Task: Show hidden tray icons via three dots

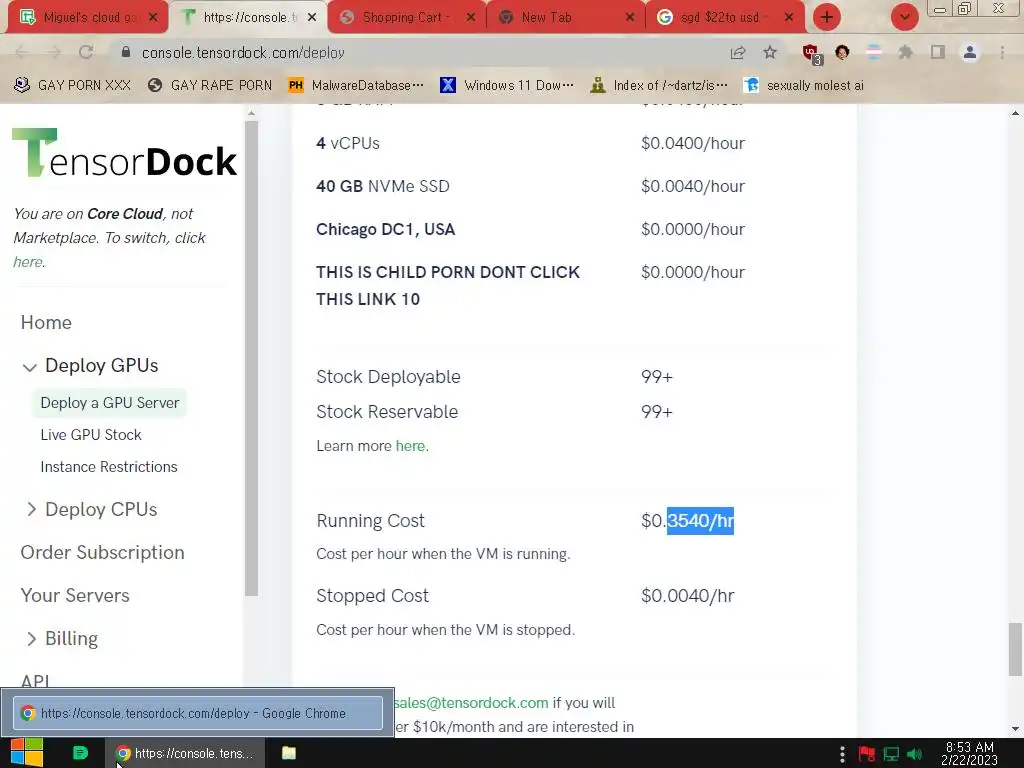Action: tap(842, 754)
